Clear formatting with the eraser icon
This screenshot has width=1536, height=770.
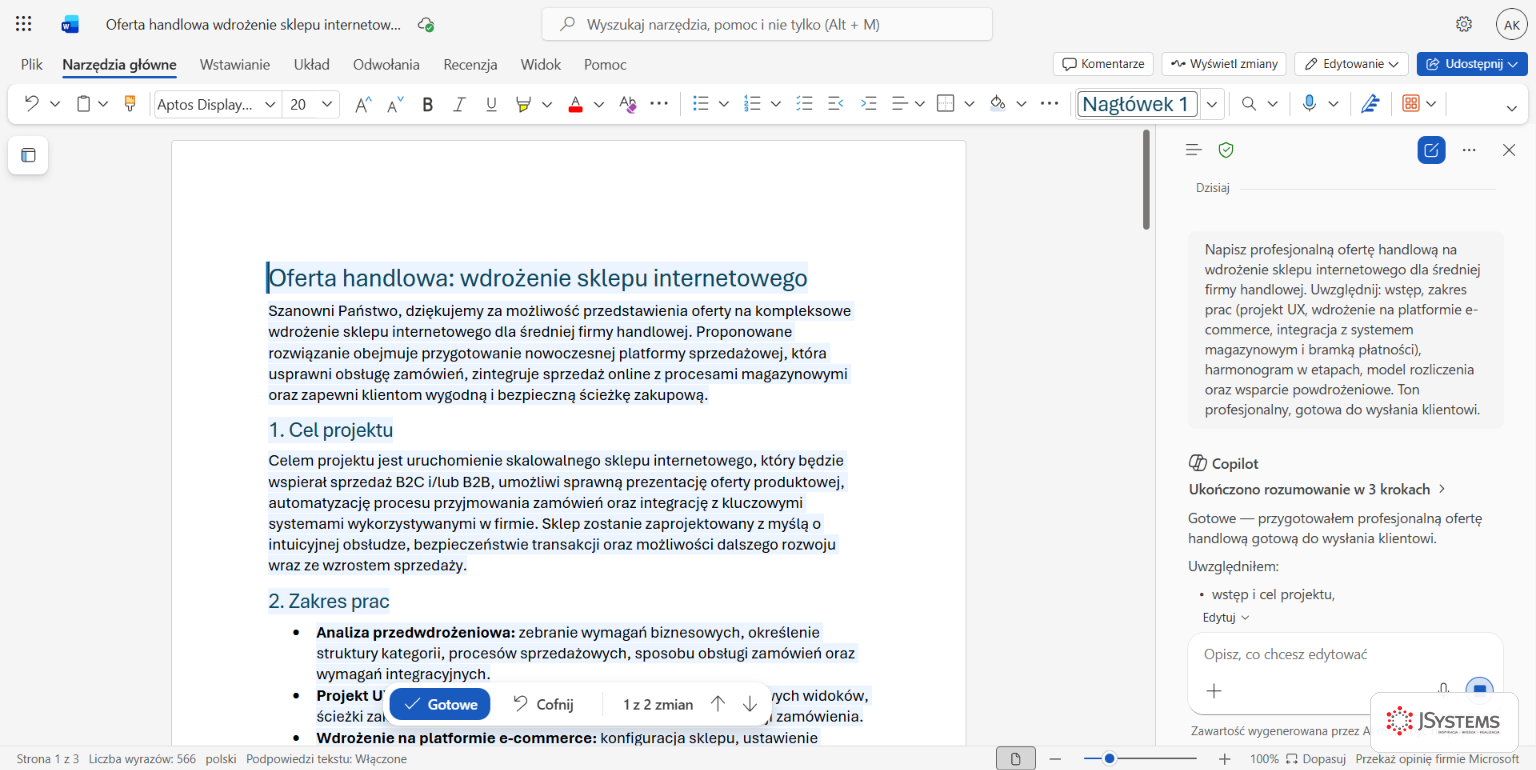[627, 103]
